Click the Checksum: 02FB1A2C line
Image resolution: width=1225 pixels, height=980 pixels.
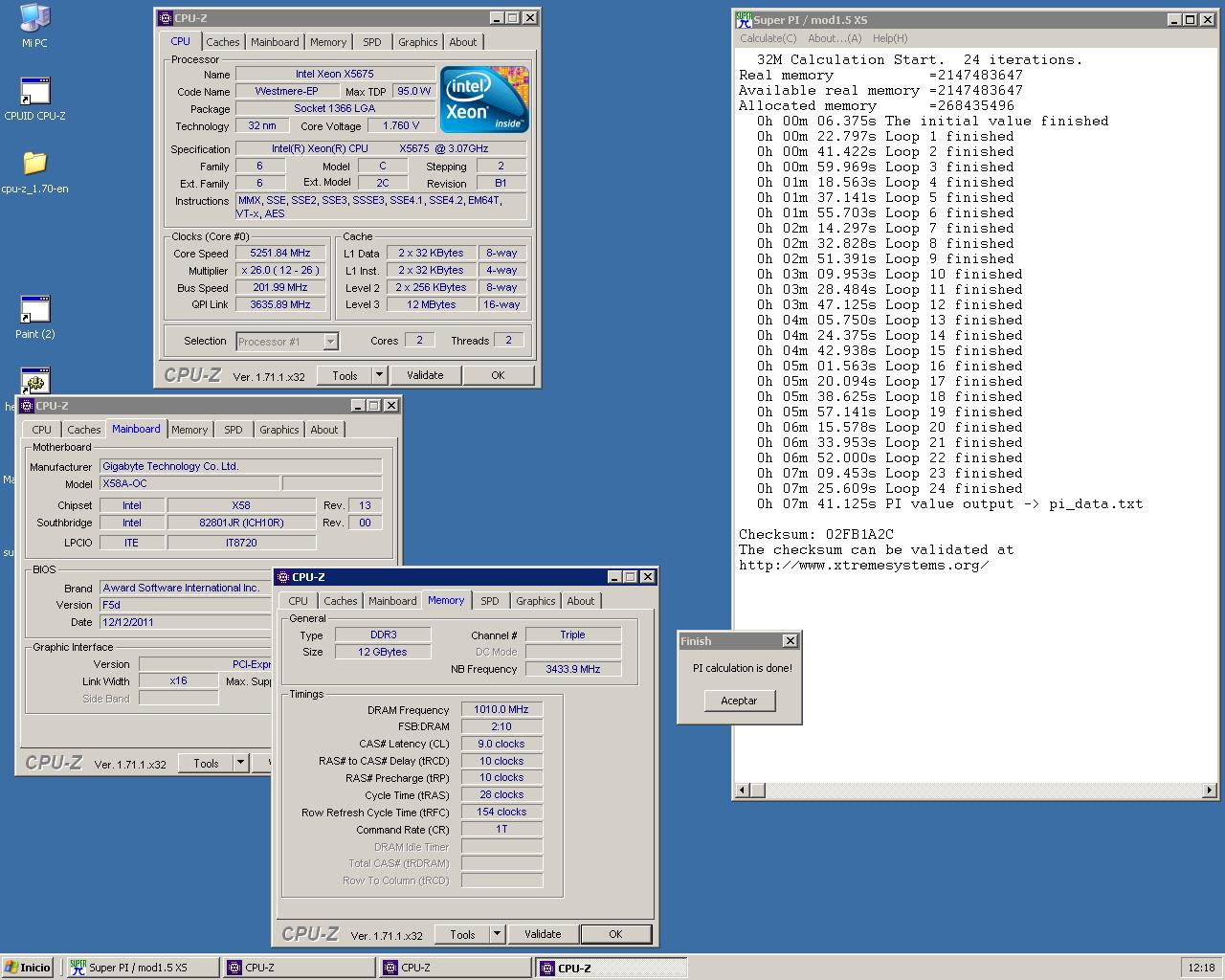(816, 535)
